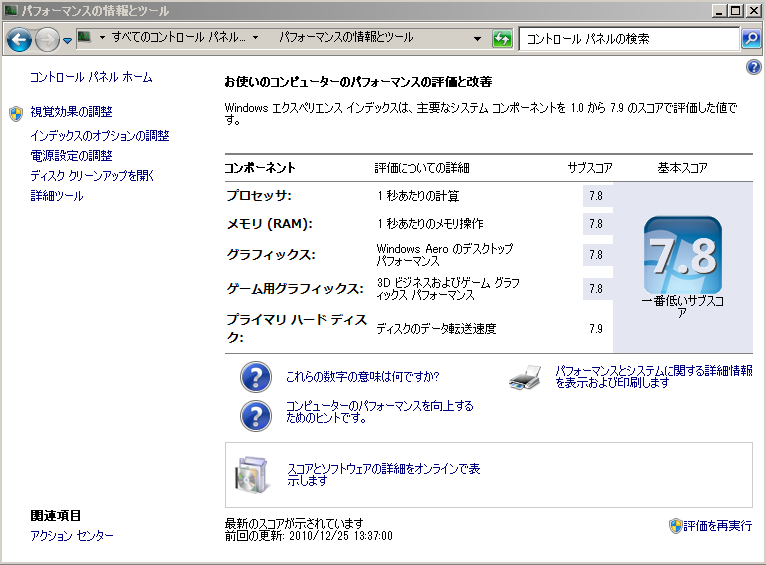Viewport: 766px width, 565px height.
Task: Open コンピューターのパフォーマンスを向上する hints link
Action: click(x=380, y=412)
